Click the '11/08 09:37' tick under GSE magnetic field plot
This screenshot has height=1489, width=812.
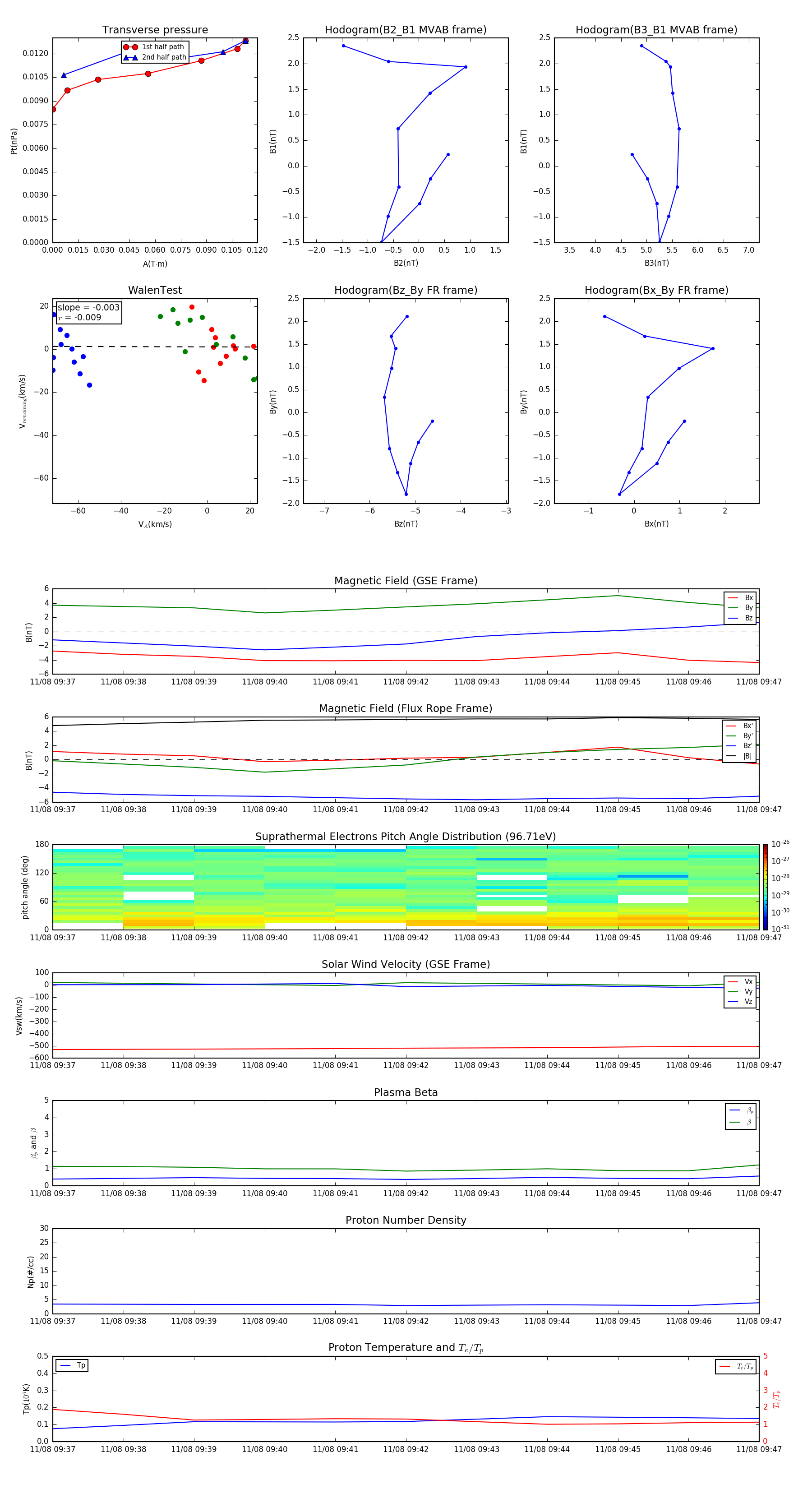(x=53, y=681)
